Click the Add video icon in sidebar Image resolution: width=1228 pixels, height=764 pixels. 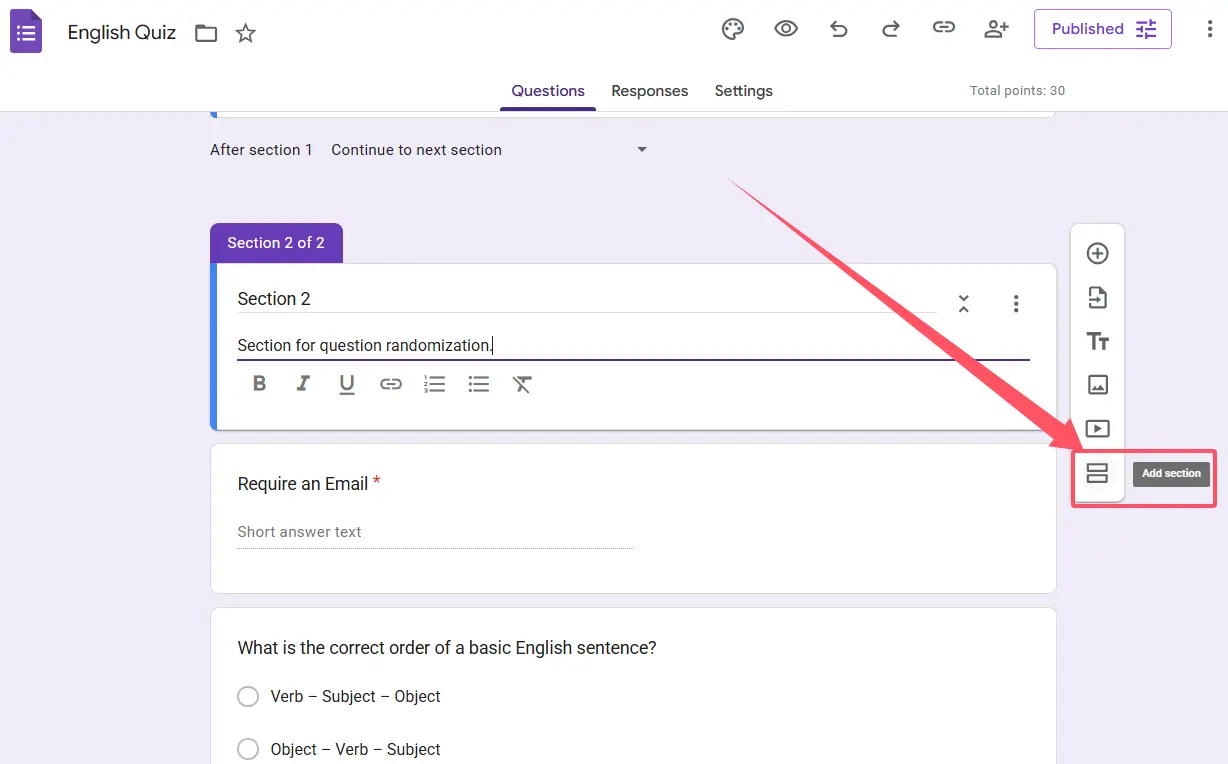tap(1097, 429)
